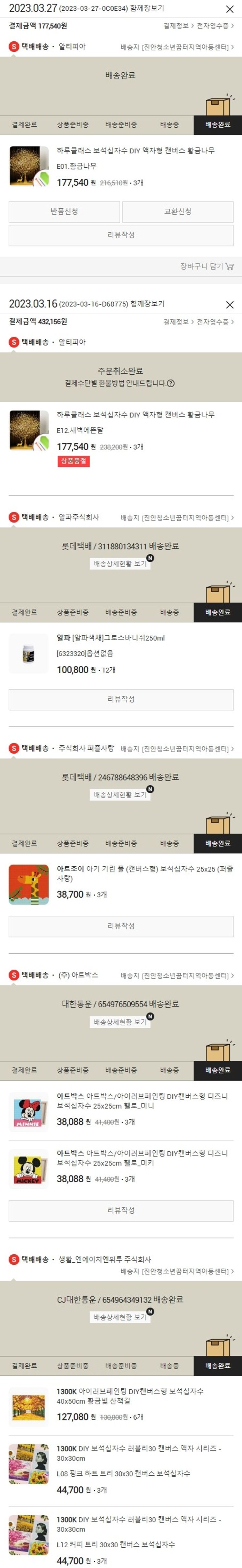Click the S badge next to (주) 아트박스
Image resolution: width=242 pixels, height=1568 pixels.
[14, 975]
